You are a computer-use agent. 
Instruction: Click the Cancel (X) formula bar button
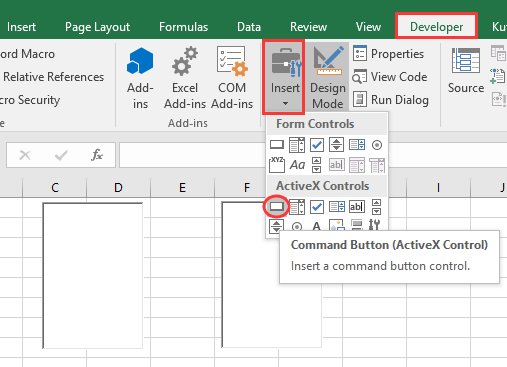25,155
